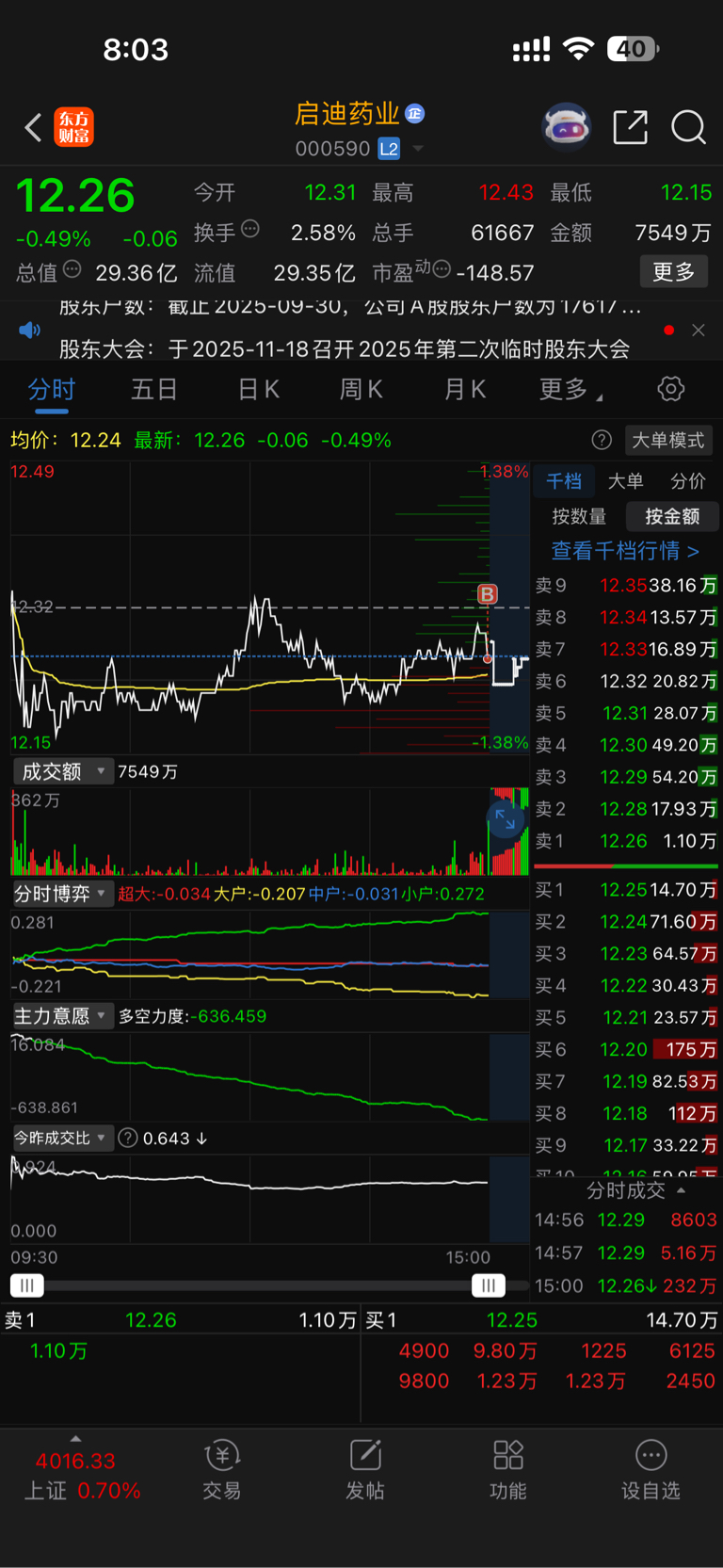The height and width of the screenshot is (1568, 723).
Task: Click the left timeline slider handle
Action: pyautogui.click(x=27, y=1285)
